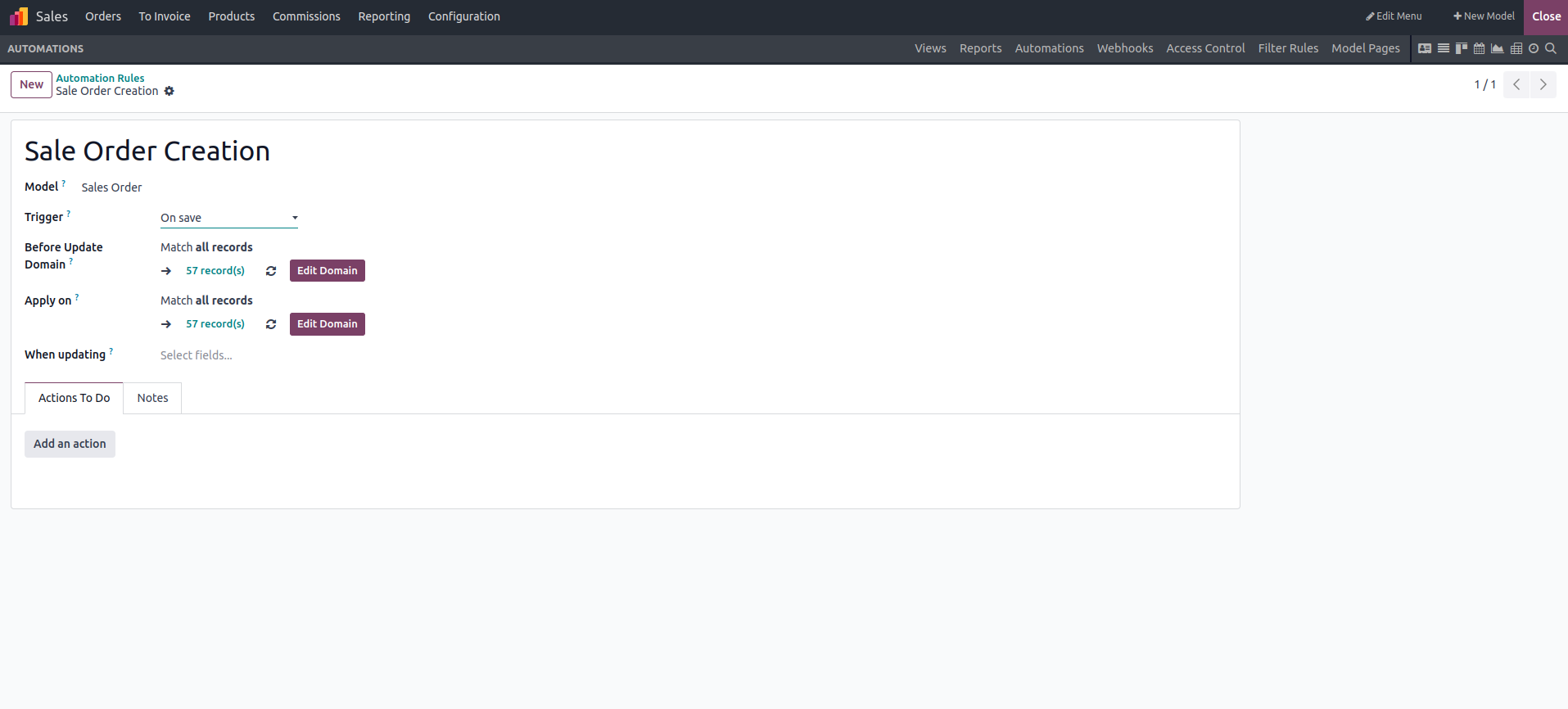Switch to graph view icon
Image resolution: width=1568 pixels, height=709 pixels.
pos(1497,48)
